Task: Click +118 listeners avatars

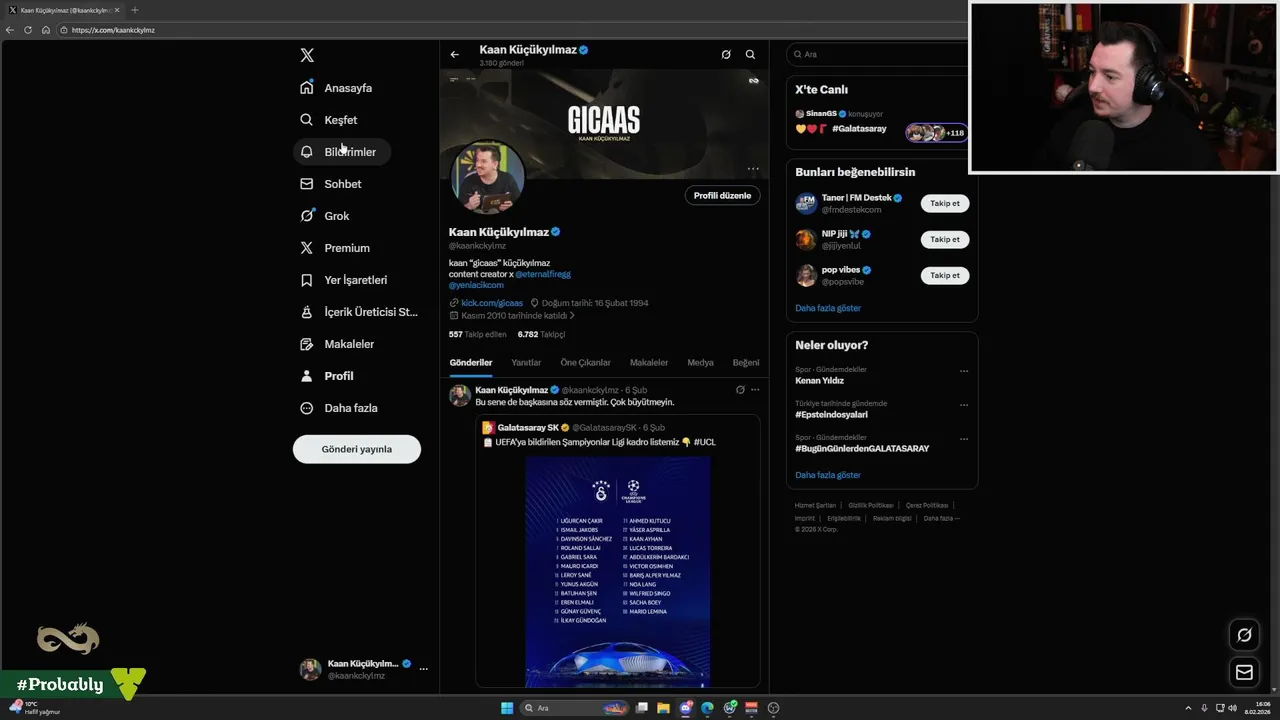Action: (936, 133)
